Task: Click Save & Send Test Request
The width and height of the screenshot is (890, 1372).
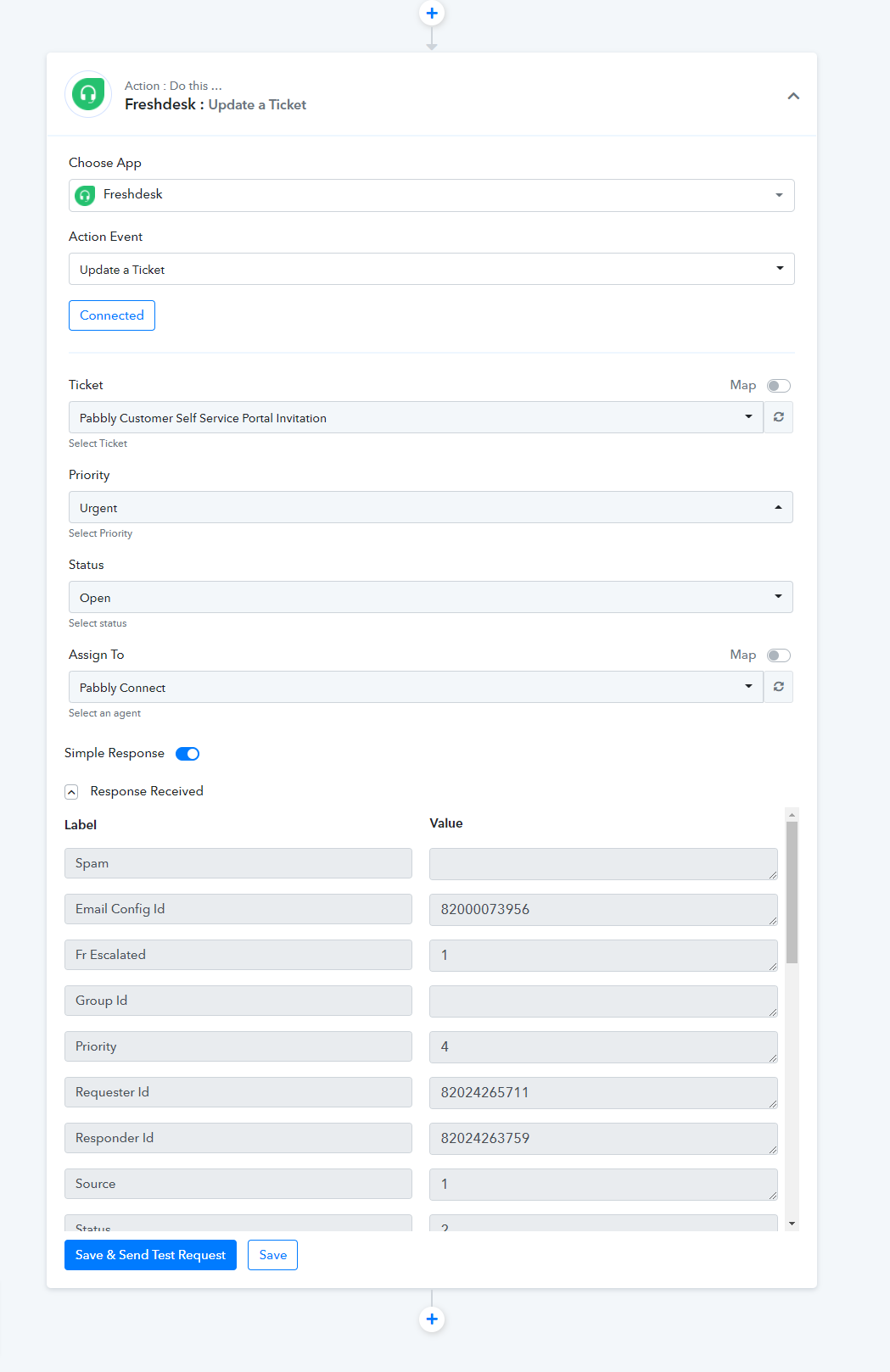Action: point(150,1255)
